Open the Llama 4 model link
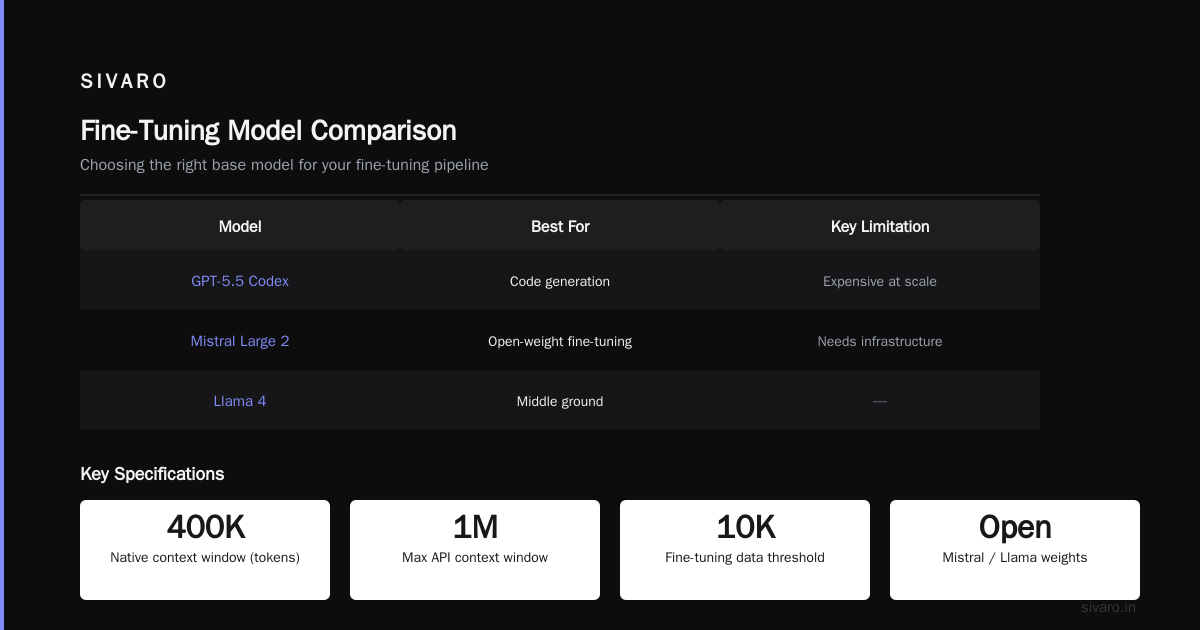Screen dimensions: 1200x630 tap(240, 401)
